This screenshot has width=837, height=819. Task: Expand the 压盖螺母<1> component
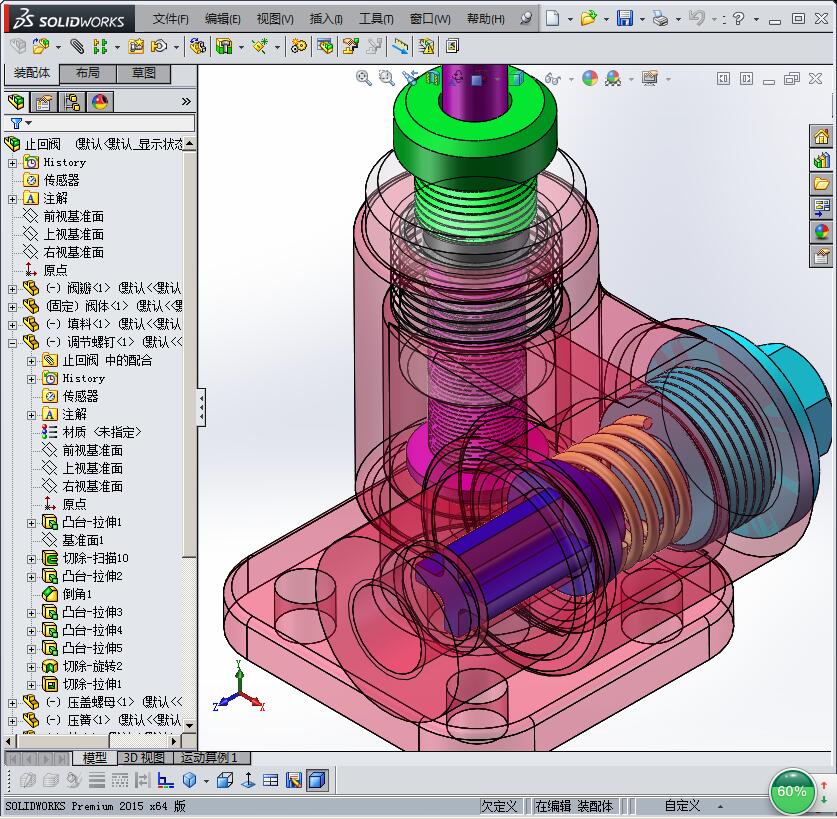pos(12,703)
